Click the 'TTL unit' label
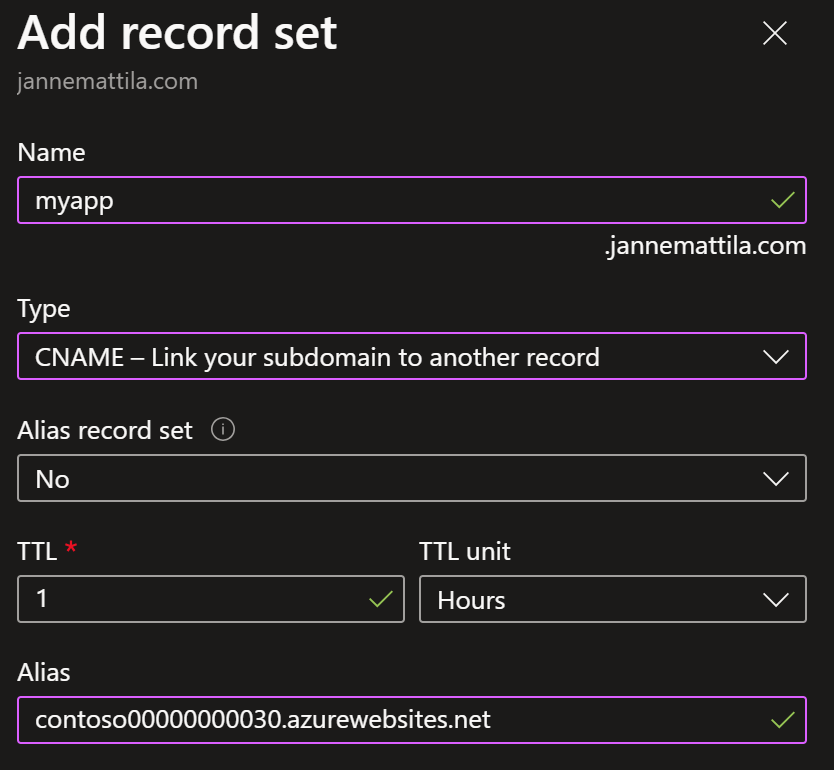 pyautogui.click(x=465, y=551)
